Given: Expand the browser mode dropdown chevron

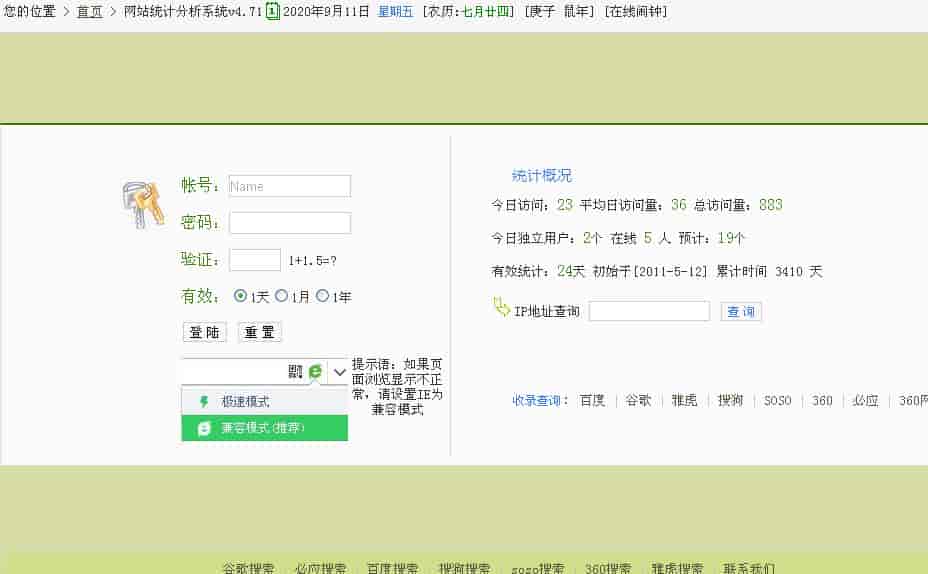Looking at the screenshot, I should click(x=339, y=372).
